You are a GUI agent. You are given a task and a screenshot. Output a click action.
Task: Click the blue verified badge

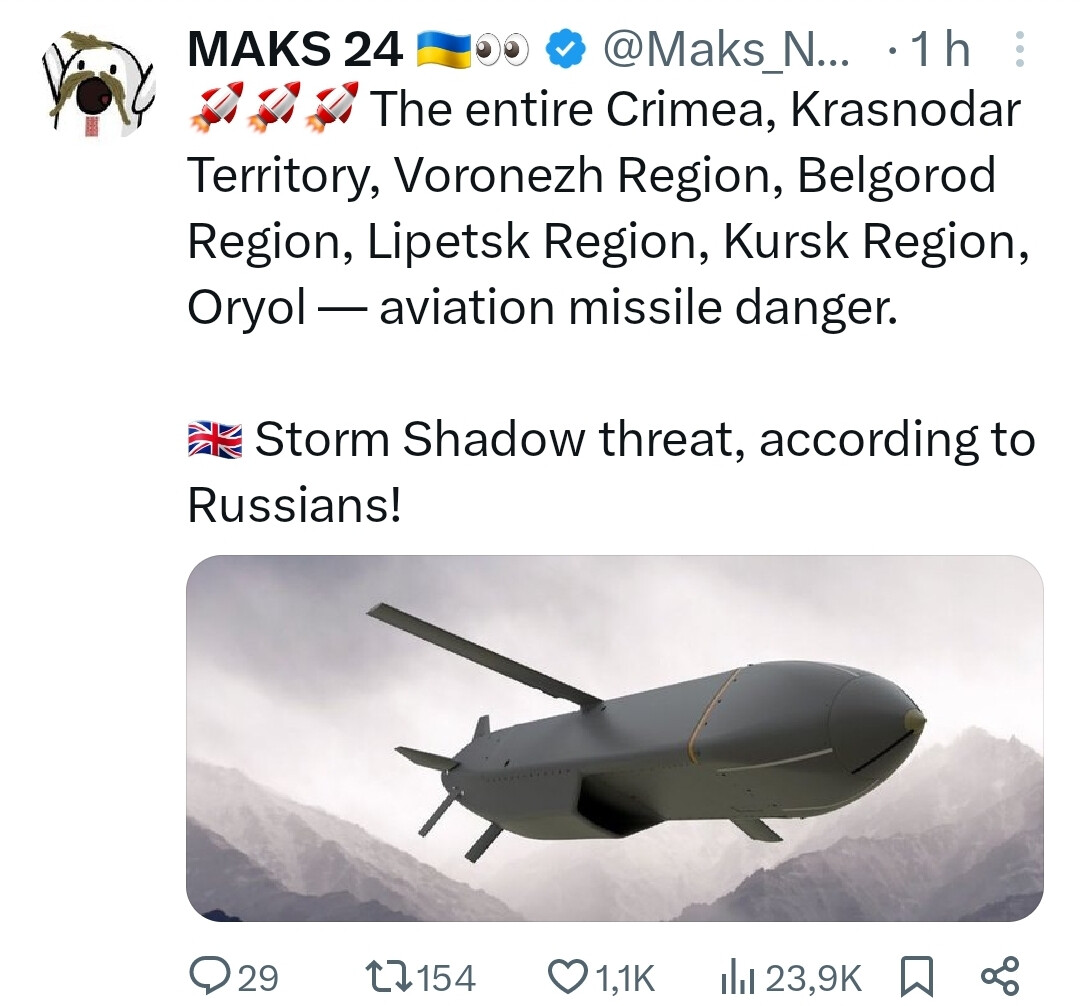coord(565,50)
